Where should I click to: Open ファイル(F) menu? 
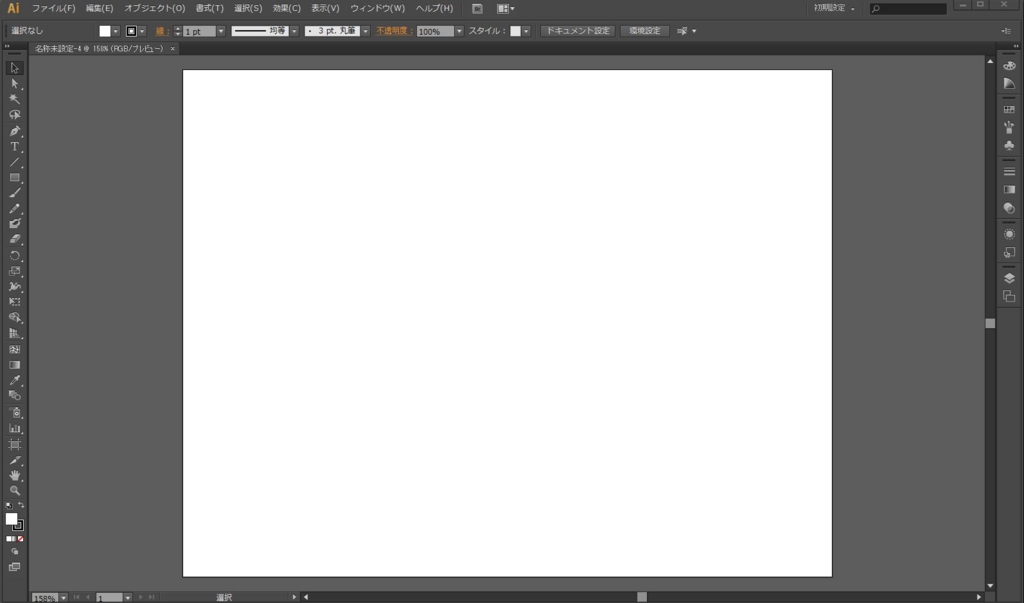coord(54,8)
